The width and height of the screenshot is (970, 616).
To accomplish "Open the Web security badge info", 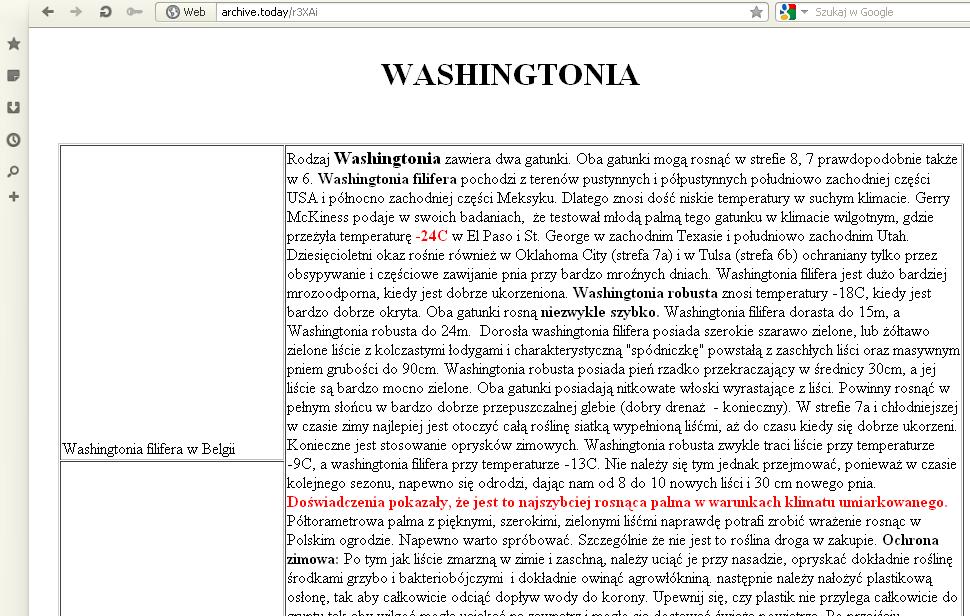I will click(x=186, y=12).
